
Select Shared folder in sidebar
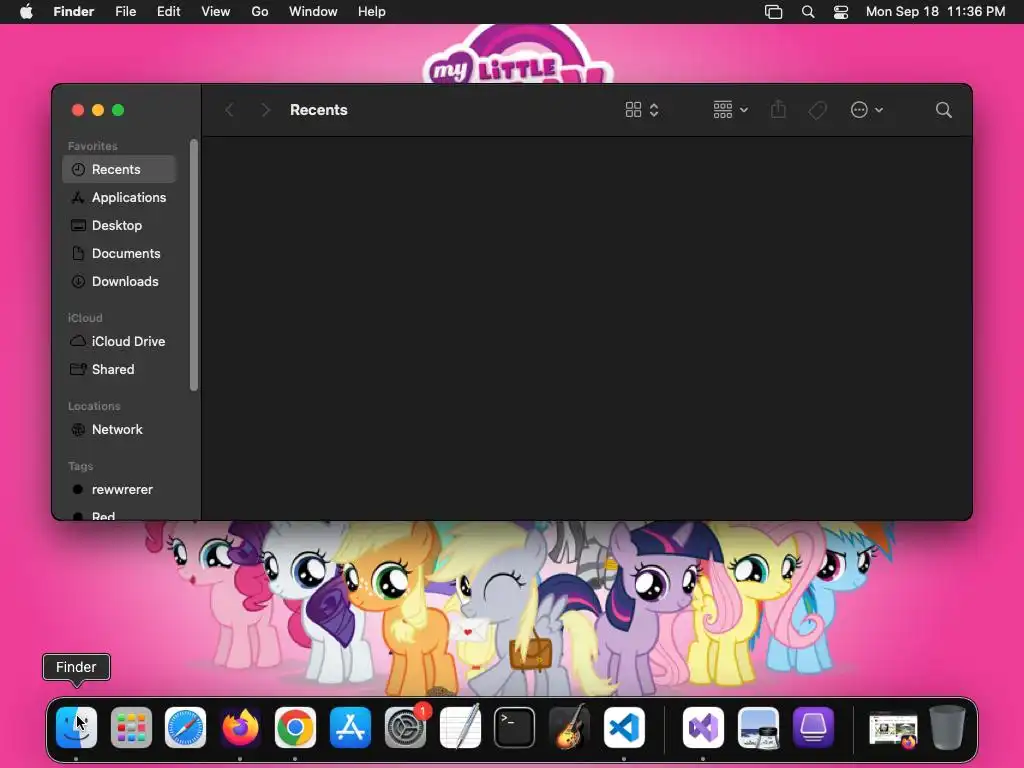(119, 370)
